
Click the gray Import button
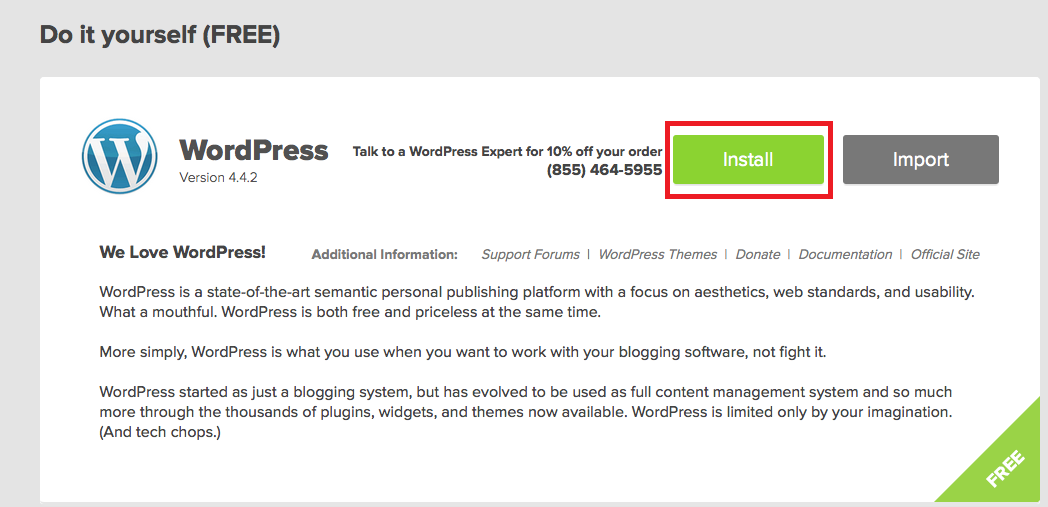[920, 160]
